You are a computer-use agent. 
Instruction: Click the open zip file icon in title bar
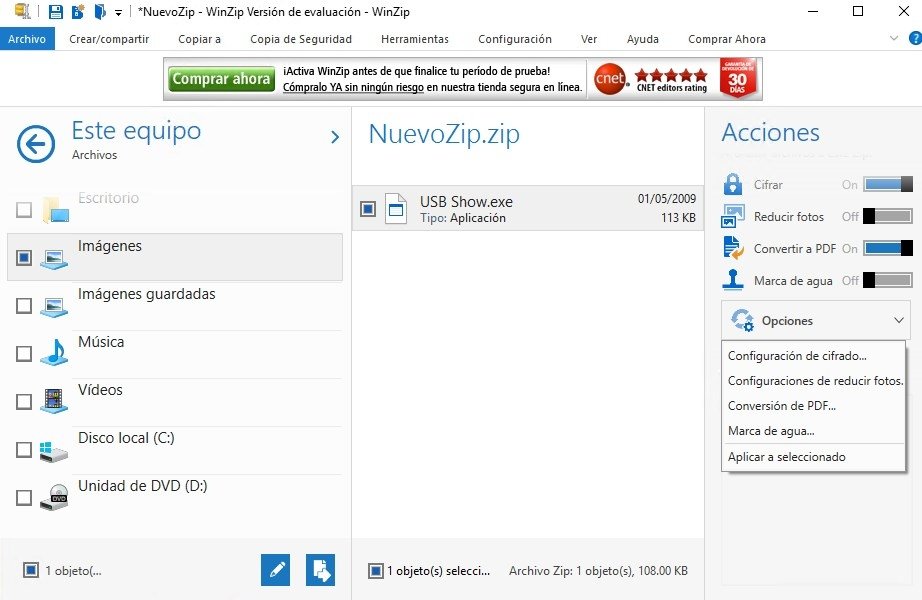pyautogui.click(x=100, y=11)
